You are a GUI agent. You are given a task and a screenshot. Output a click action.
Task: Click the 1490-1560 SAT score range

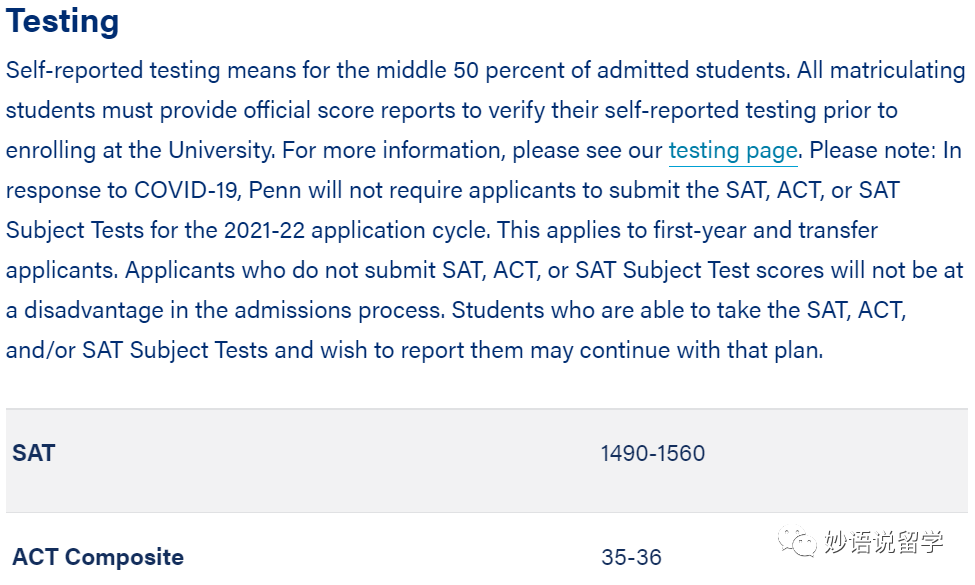coord(652,453)
